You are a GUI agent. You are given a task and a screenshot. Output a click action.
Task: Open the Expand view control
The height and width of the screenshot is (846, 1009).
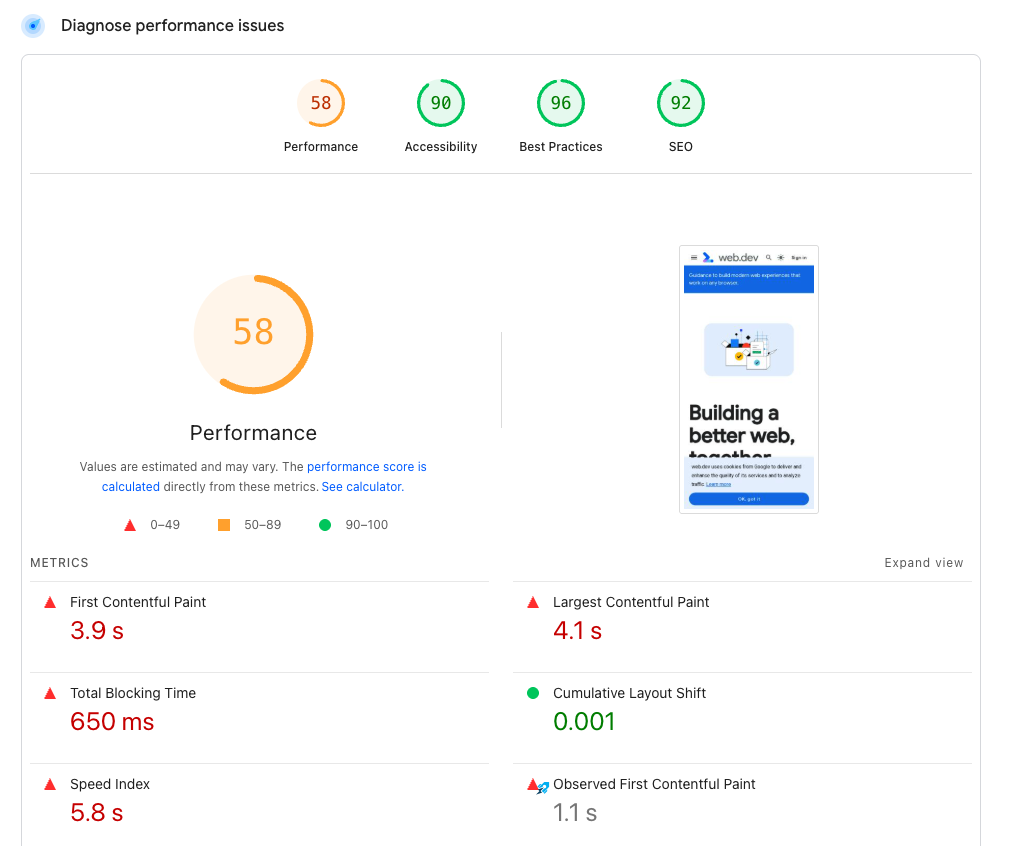click(x=923, y=562)
